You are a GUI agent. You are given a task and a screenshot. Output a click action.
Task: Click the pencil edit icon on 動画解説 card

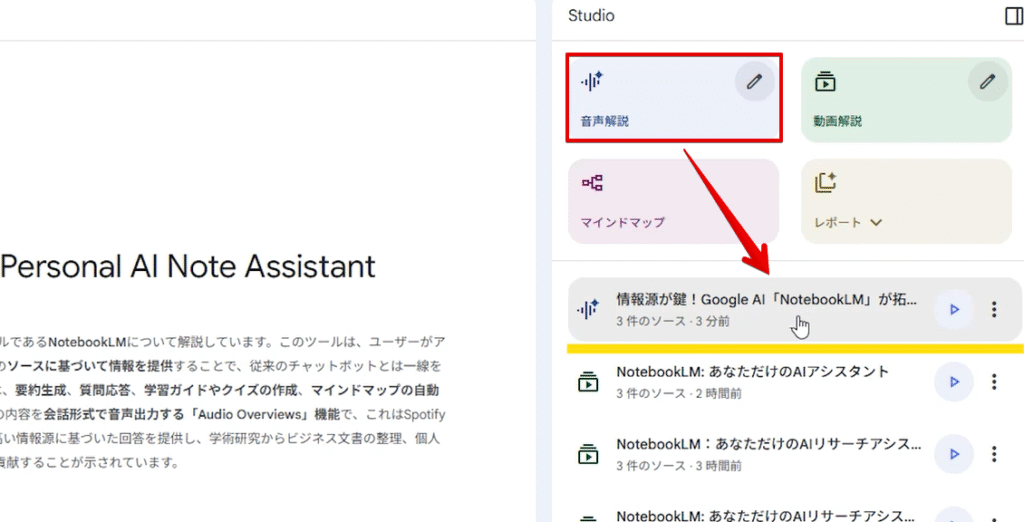(987, 82)
